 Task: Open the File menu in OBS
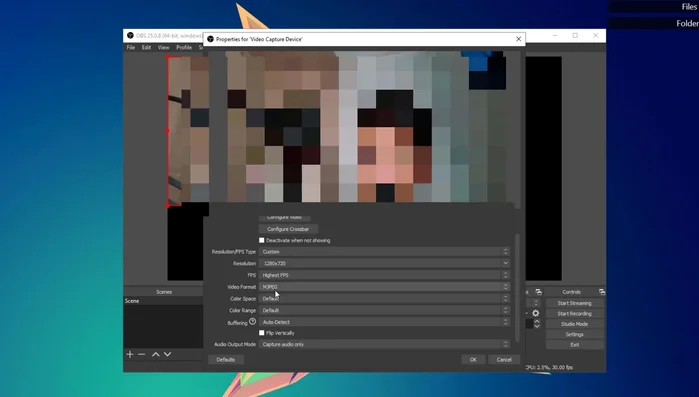[131, 47]
